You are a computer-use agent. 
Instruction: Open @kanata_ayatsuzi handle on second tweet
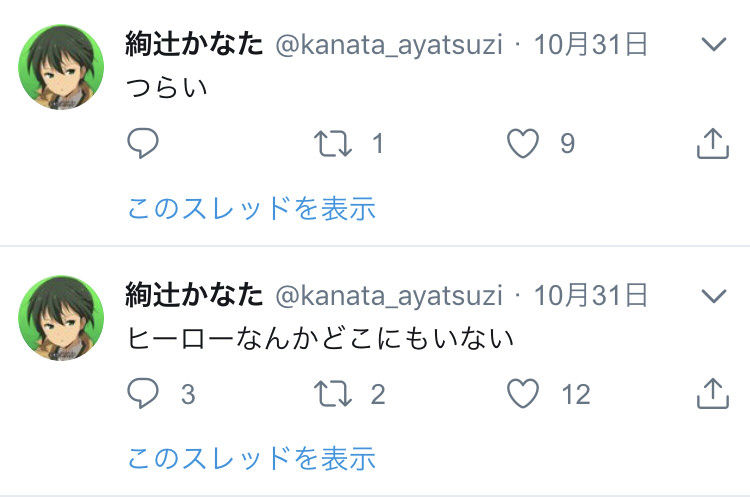[389, 296]
